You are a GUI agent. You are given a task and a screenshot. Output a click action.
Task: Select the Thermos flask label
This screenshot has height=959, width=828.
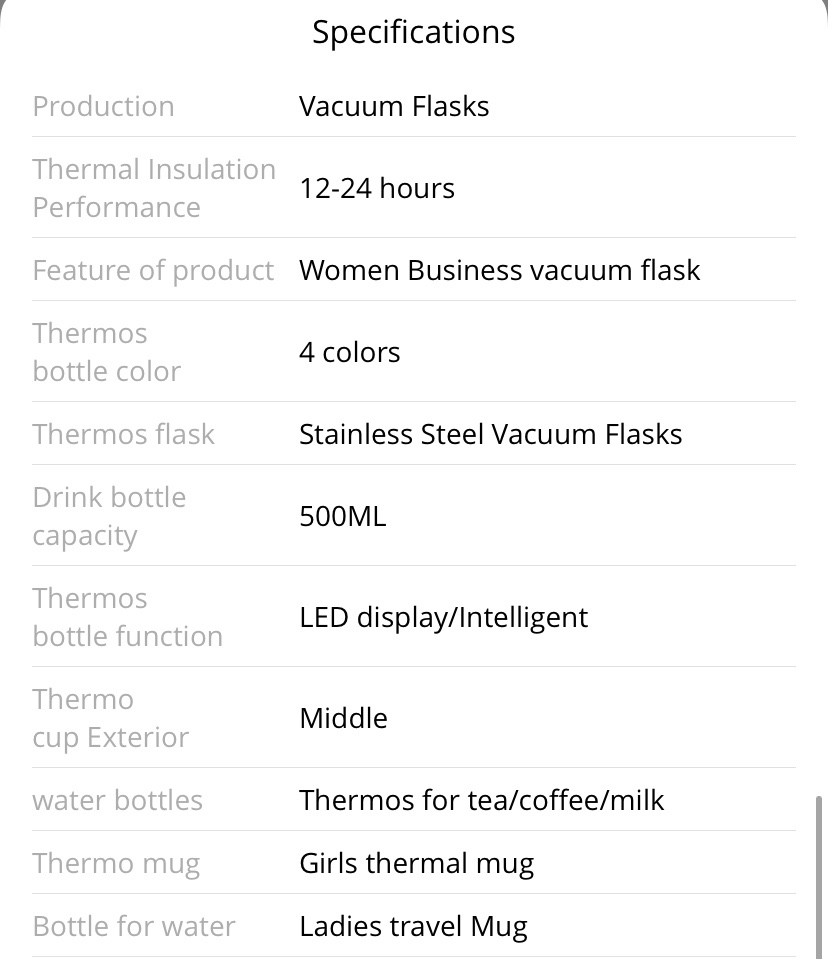[x=123, y=434]
